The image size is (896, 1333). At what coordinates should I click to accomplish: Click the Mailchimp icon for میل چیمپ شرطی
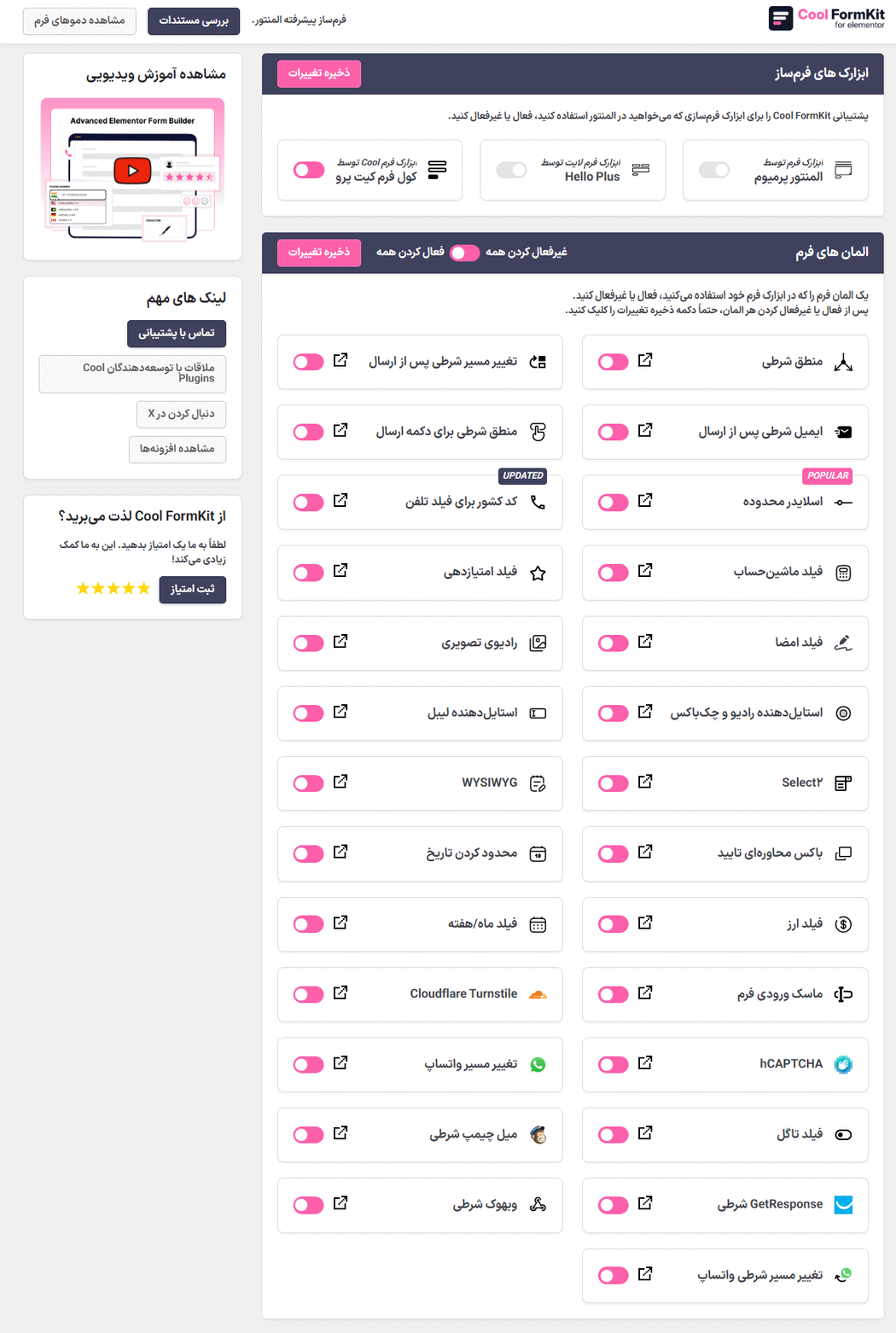pos(538,1134)
